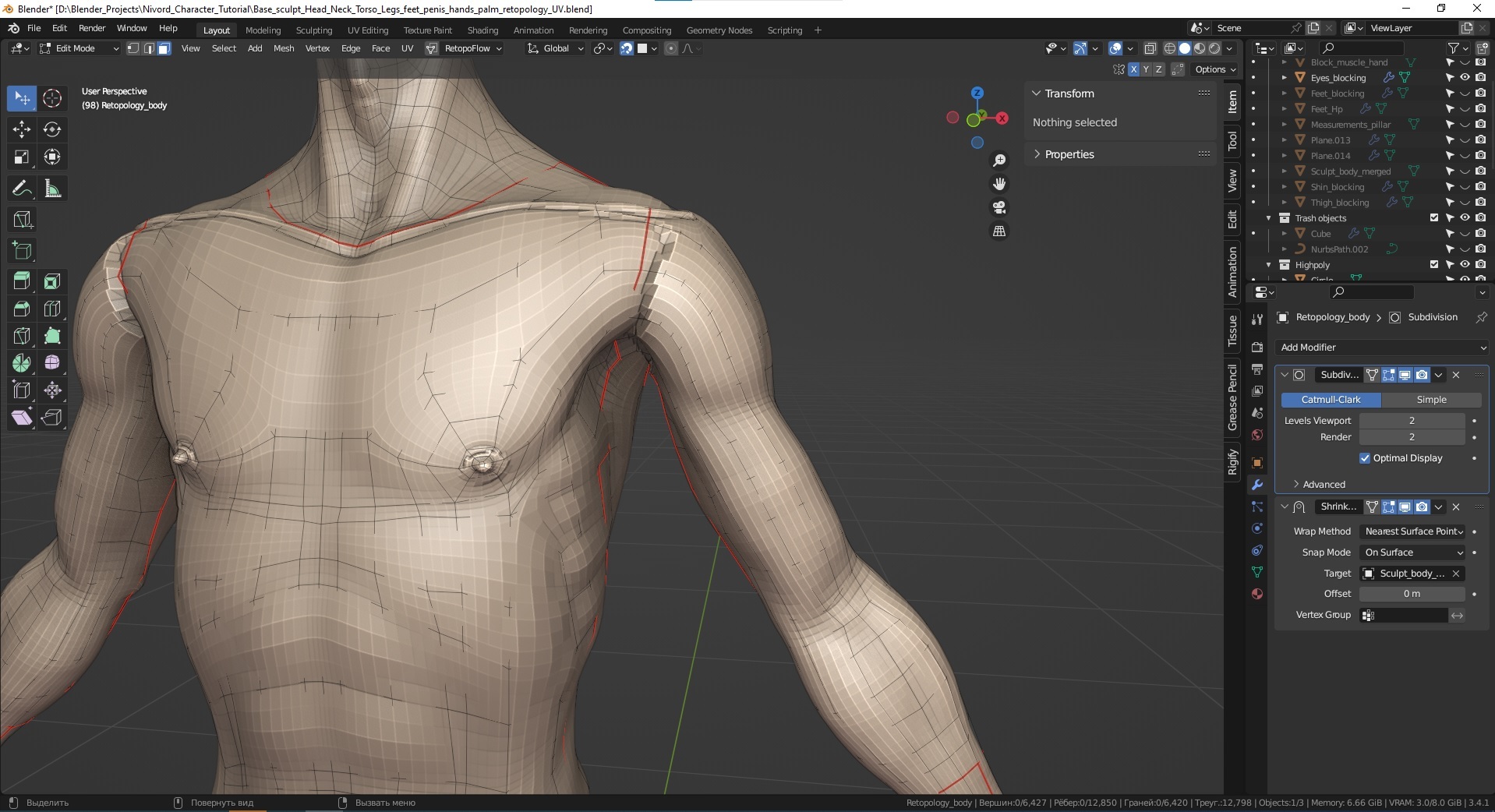This screenshot has height=812, width=1495.
Task: Activate the Transform tool
Action: [x=52, y=157]
